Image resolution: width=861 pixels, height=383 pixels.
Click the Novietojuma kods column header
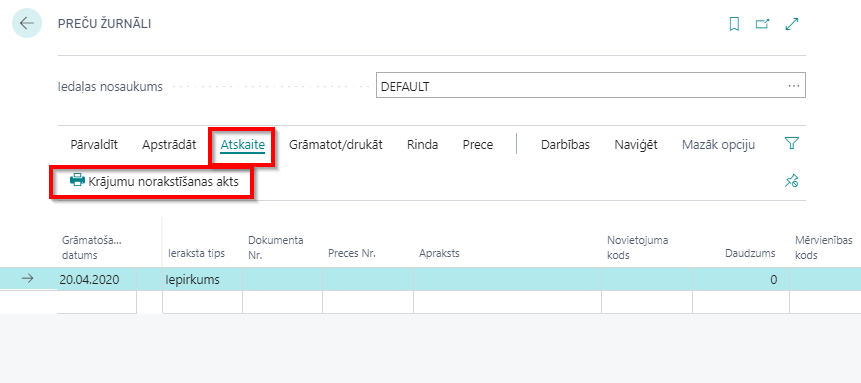(x=638, y=248)
